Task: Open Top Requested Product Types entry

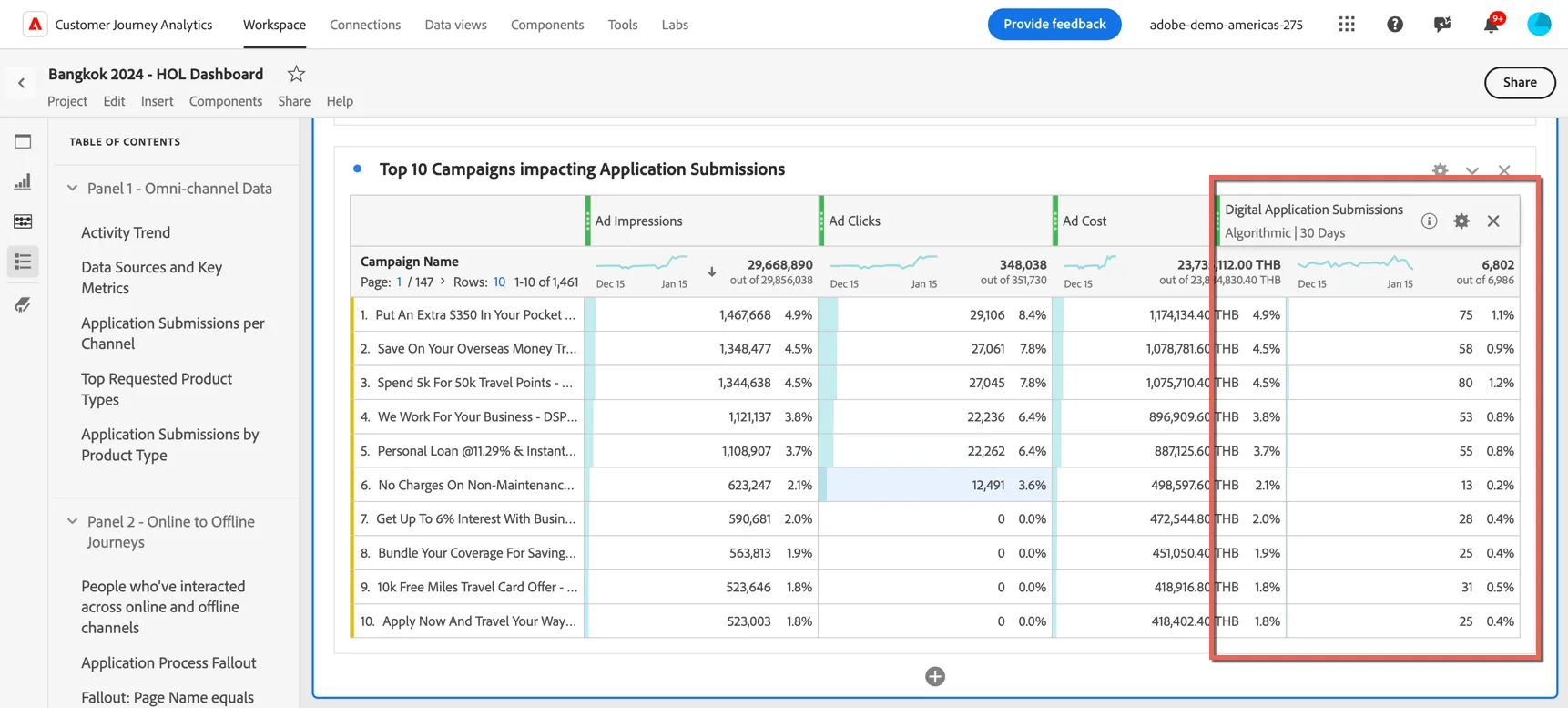Action: point(157,389)
